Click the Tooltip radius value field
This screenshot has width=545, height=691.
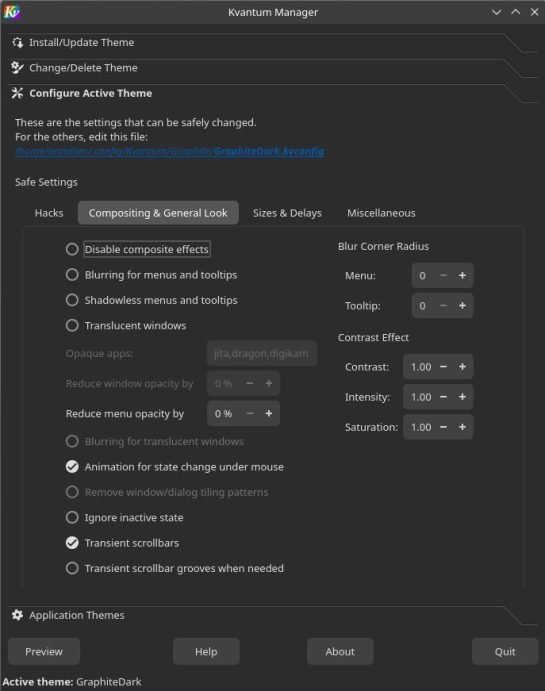423,305
